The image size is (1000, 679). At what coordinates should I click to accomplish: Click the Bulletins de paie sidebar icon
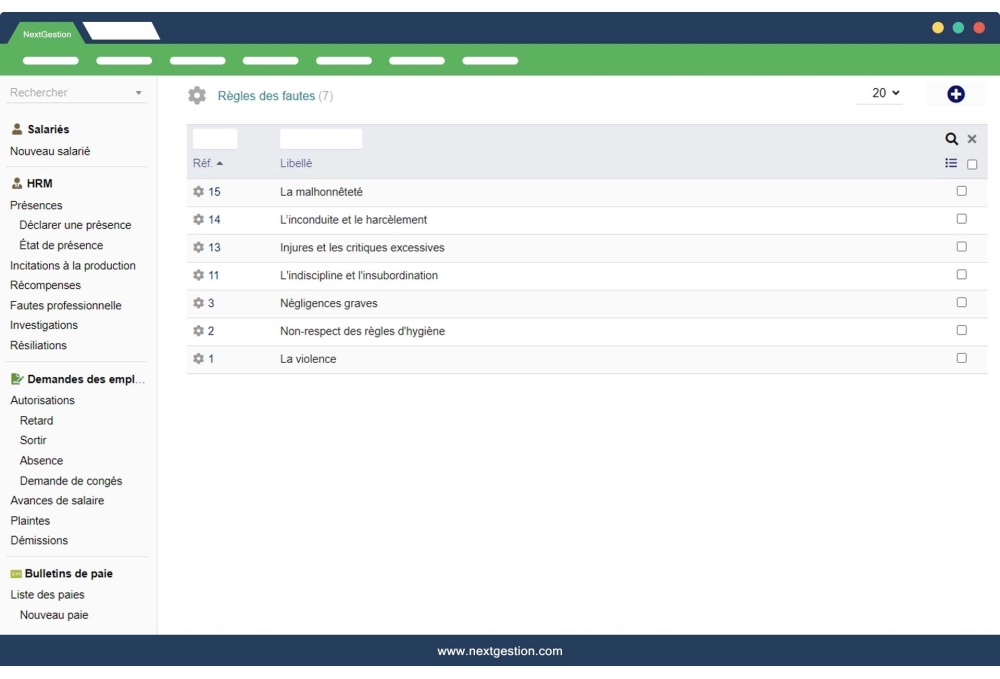tap(16, 573)
